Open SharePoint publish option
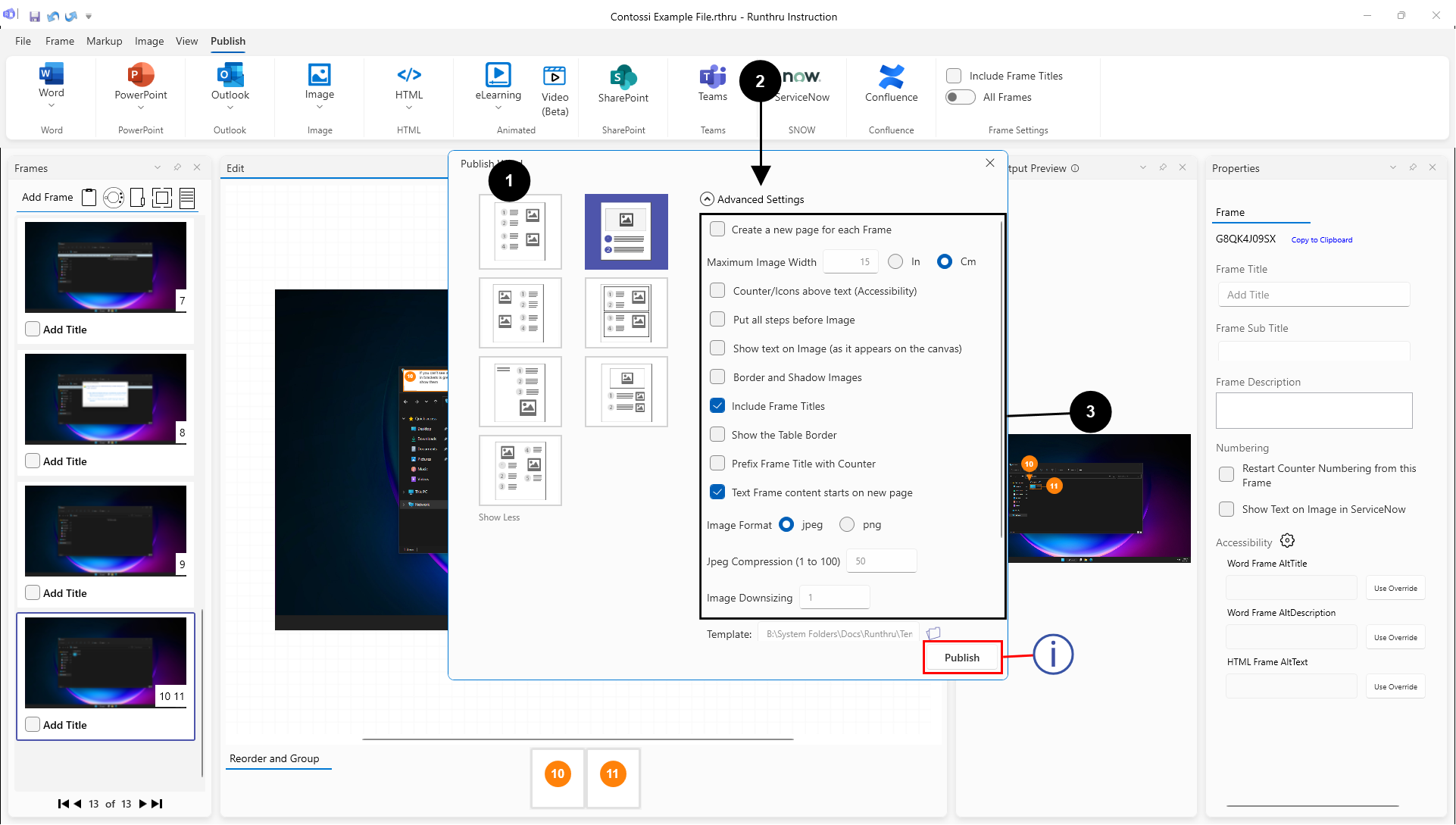 (x=623, y=77)
